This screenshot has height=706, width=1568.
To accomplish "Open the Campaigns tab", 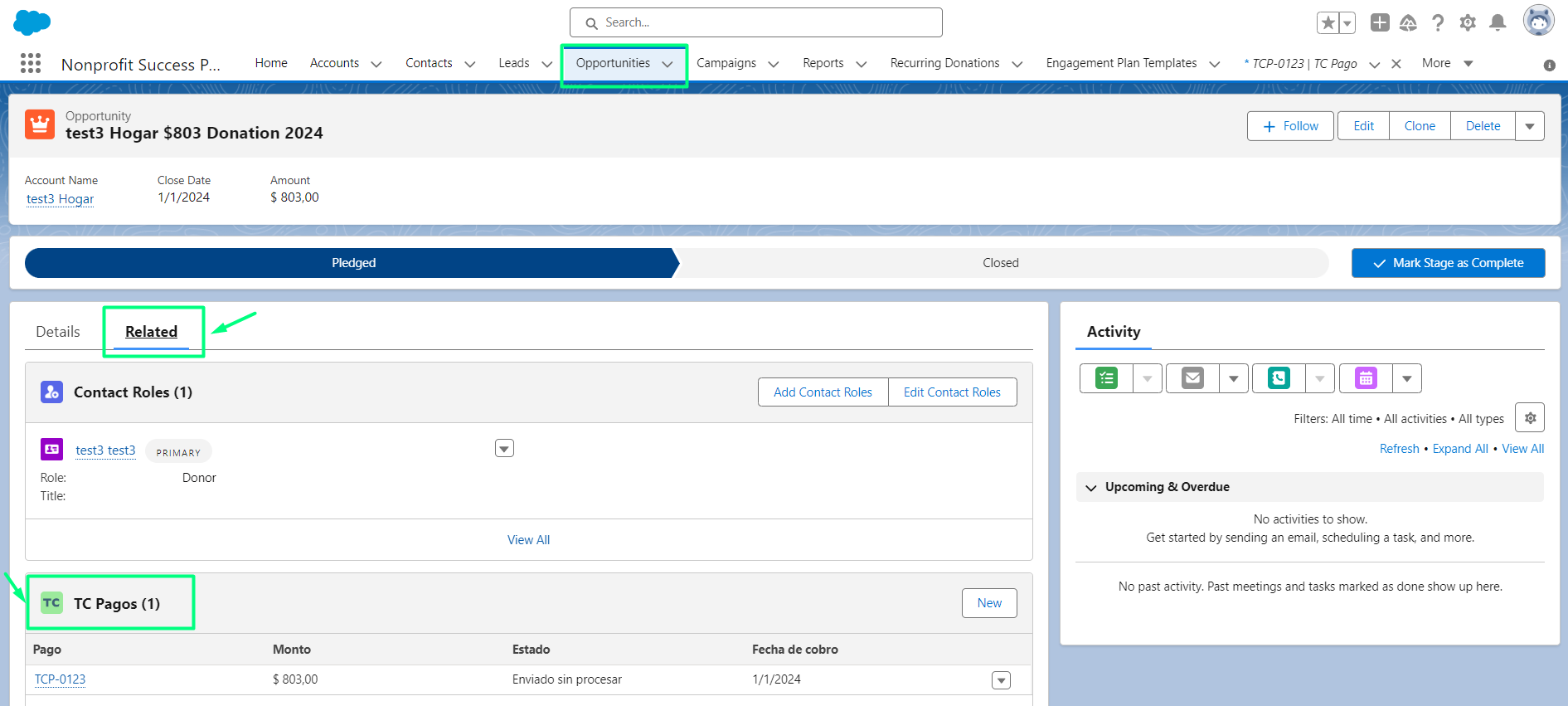I will (x=726, y=63).
